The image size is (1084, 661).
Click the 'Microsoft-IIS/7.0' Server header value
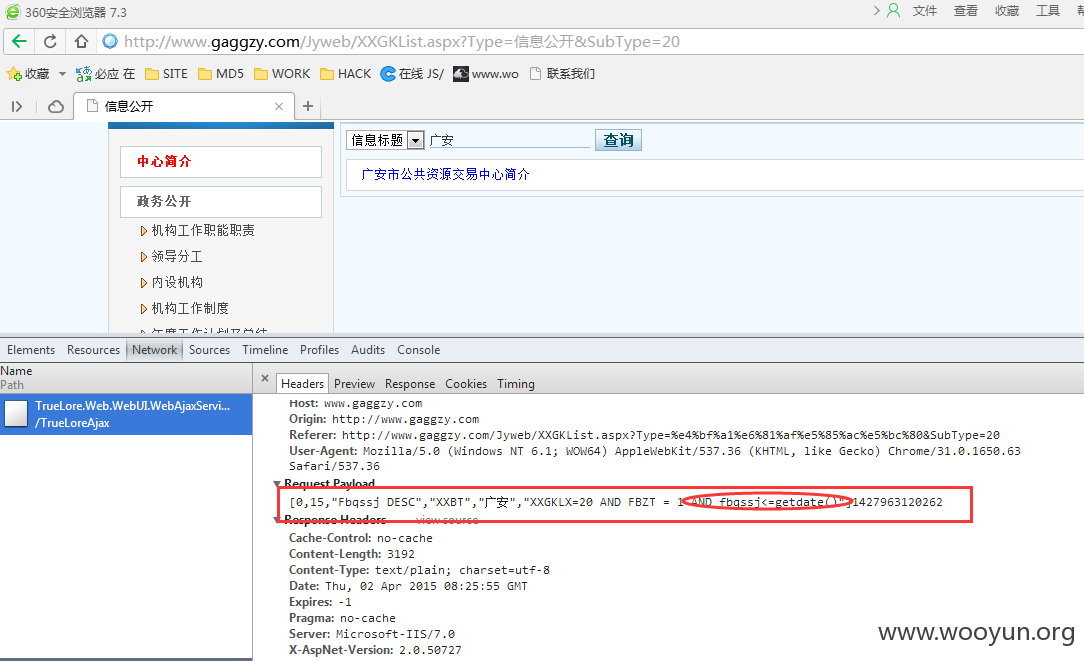point(395,634)
